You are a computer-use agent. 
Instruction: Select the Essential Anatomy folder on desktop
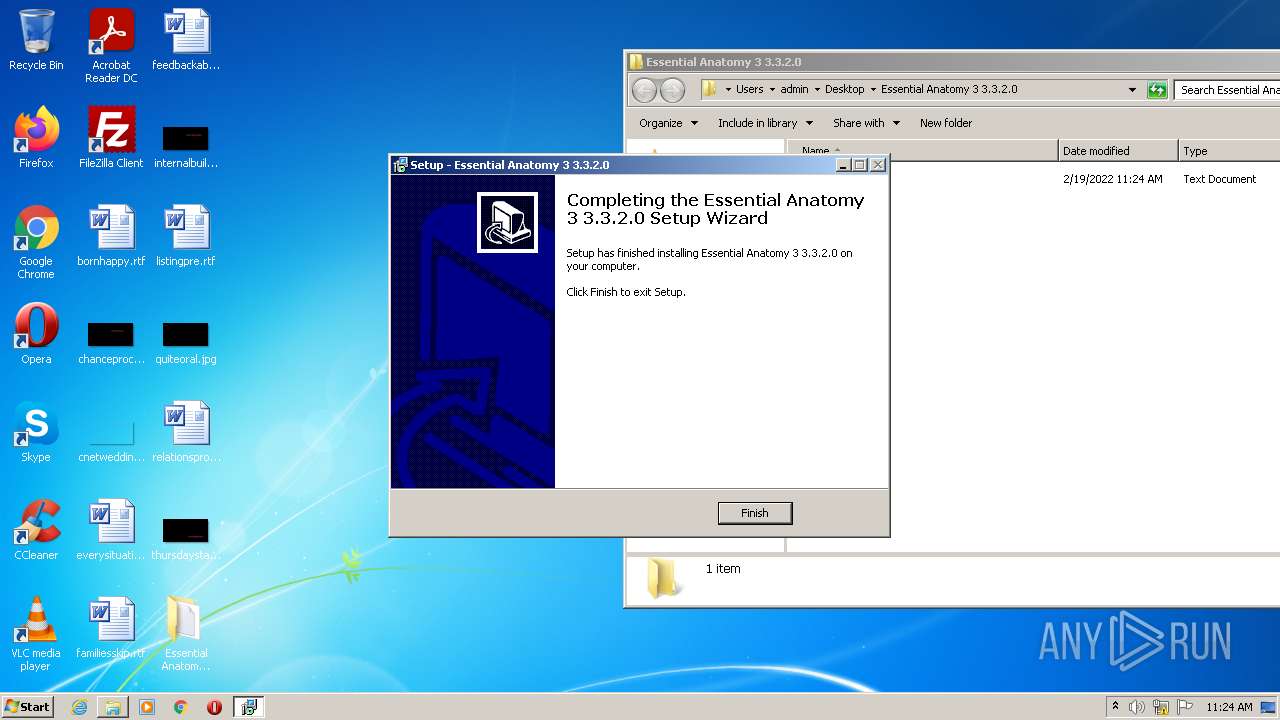click(186, 635)
